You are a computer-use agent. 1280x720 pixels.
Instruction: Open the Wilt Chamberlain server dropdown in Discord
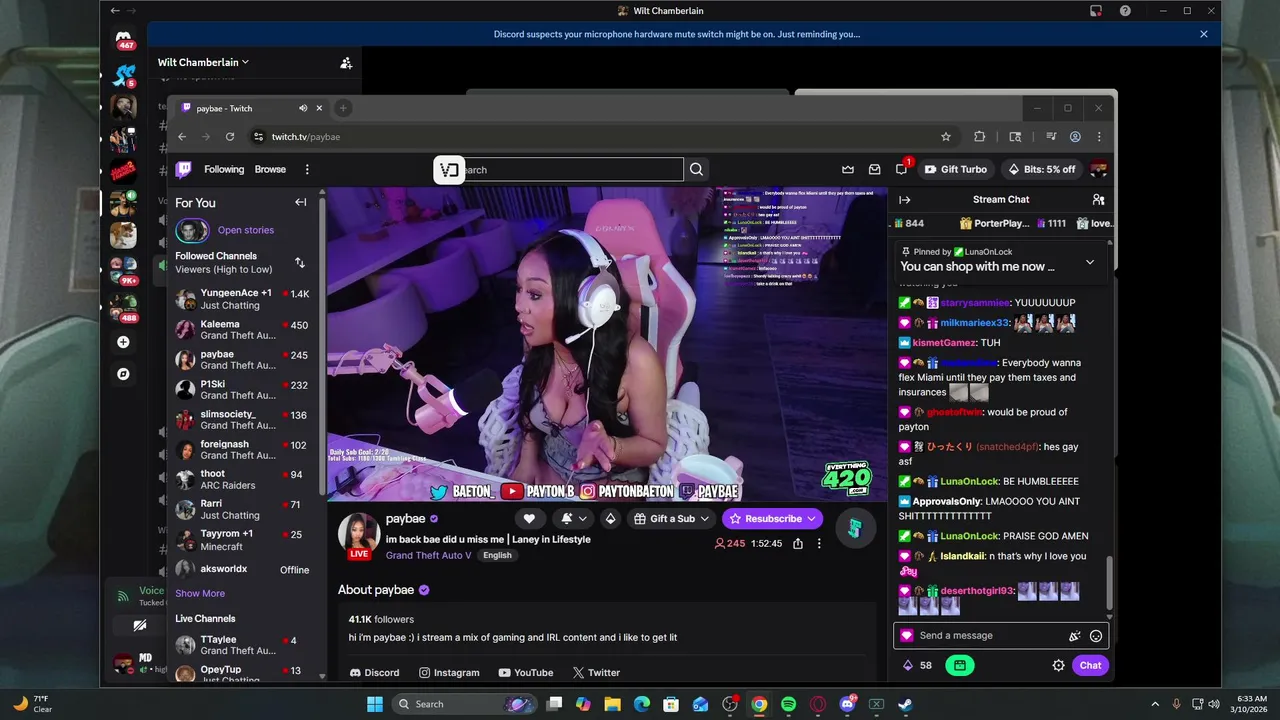point(204,62)
